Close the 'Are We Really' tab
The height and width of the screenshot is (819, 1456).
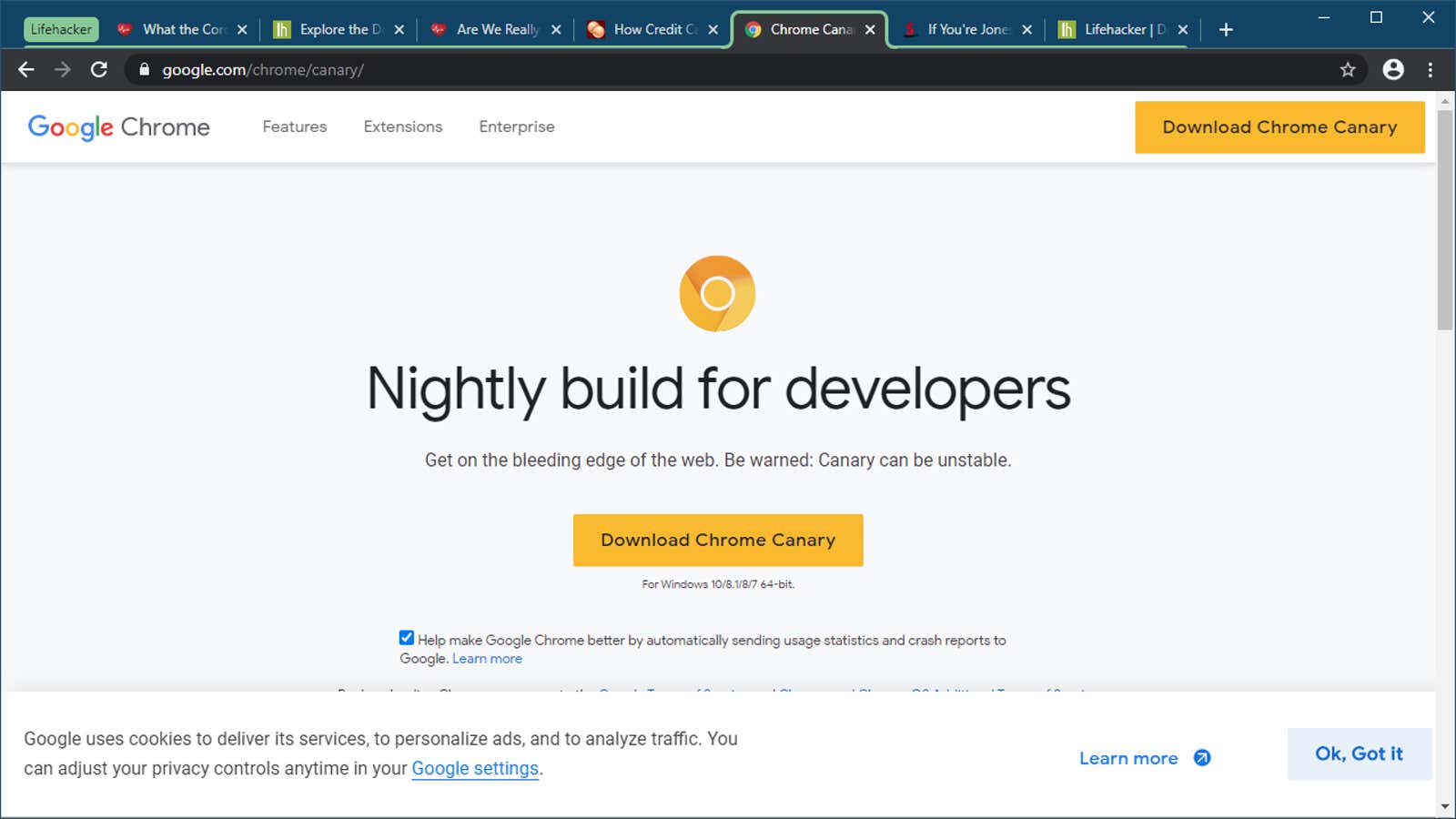(x=556, y=29)
